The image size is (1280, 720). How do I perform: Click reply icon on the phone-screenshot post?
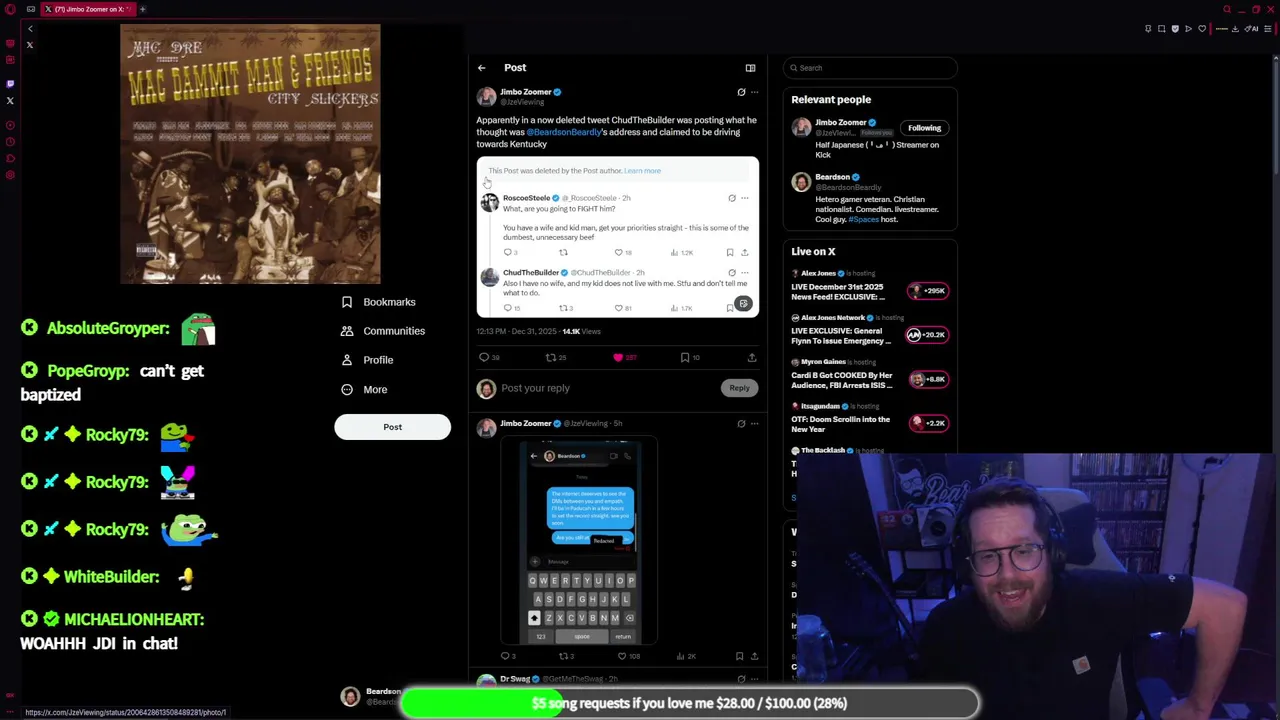(508, 656)
